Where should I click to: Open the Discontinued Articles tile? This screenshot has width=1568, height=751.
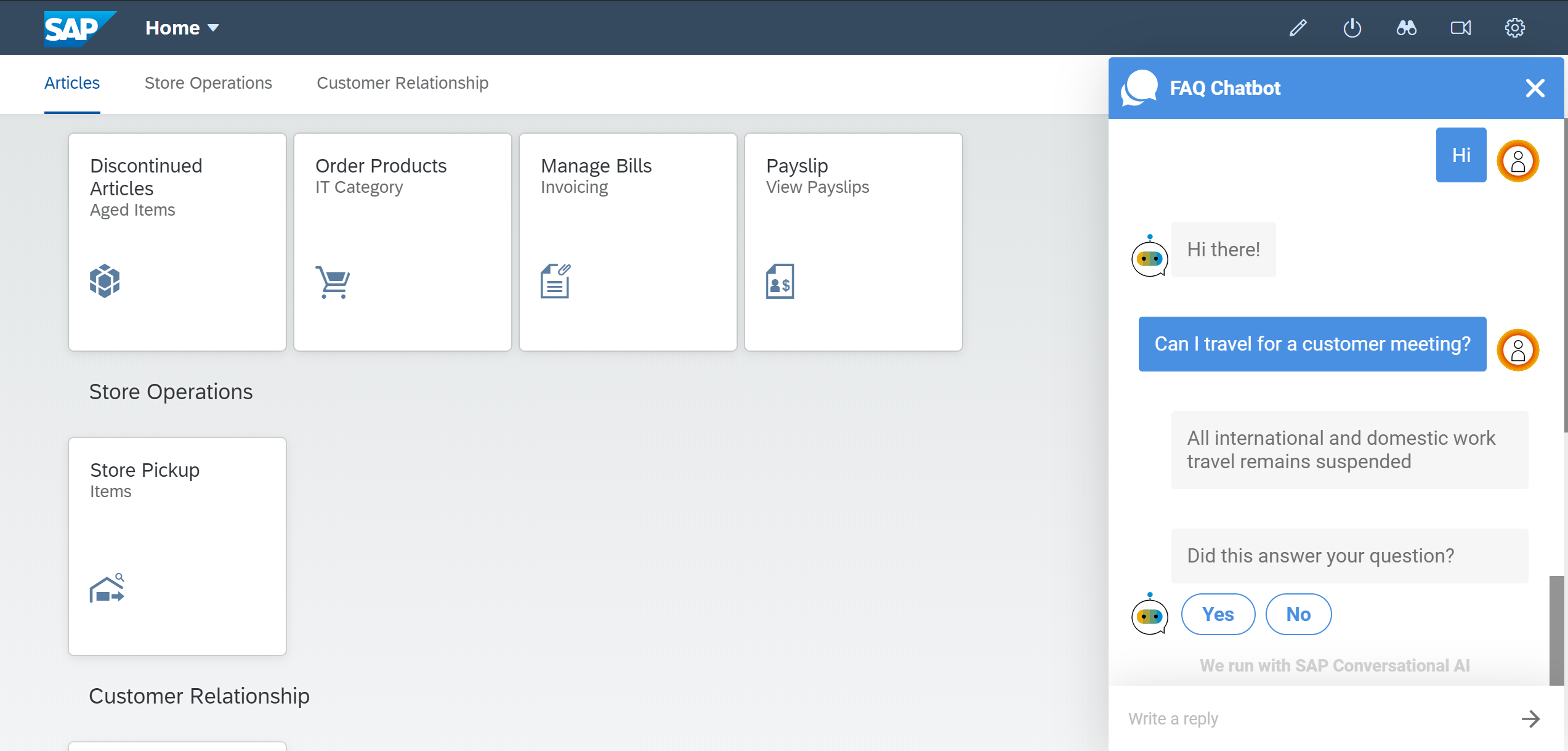pyautogui.click(x=177, y=242)
